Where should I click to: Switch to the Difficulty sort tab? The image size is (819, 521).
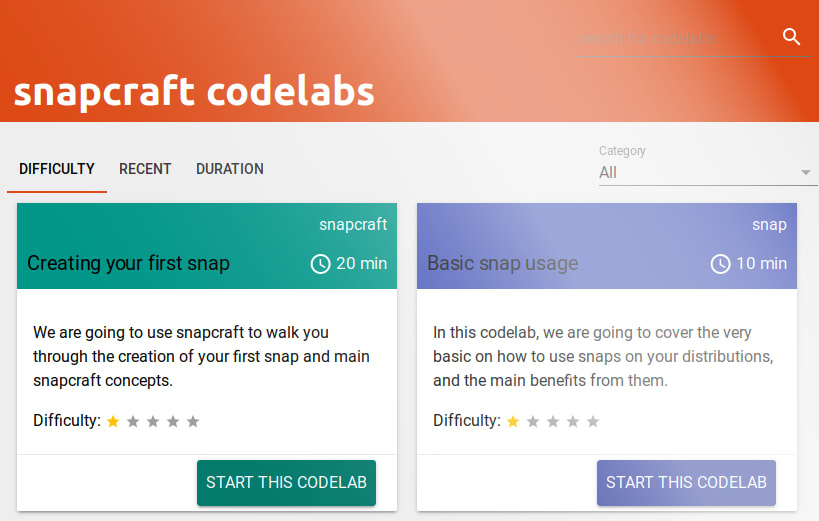(x=57, y=169)
